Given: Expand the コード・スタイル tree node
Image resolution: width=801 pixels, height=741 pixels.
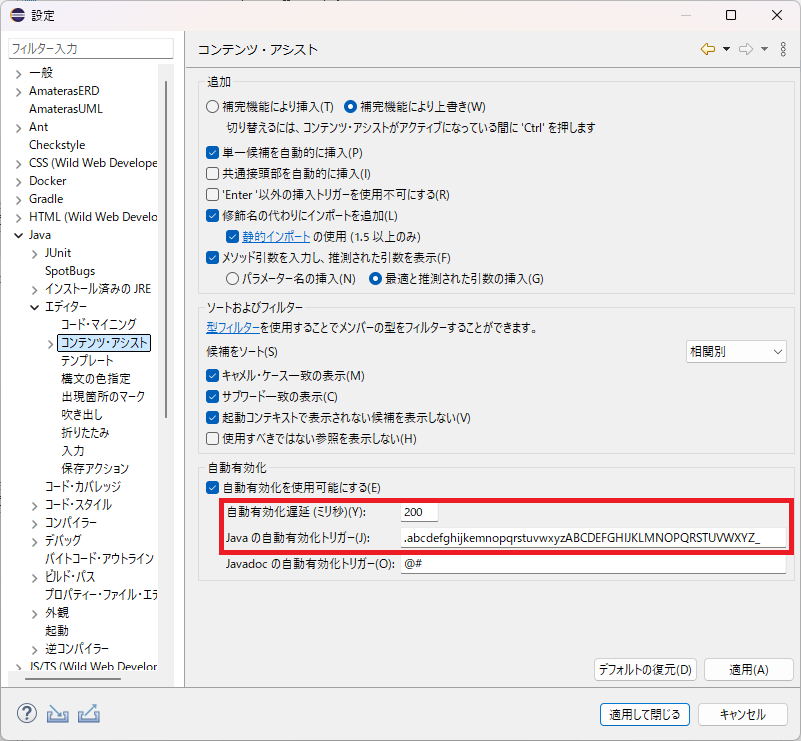Looking at the screenshot, I should click(x=35, y=505).
